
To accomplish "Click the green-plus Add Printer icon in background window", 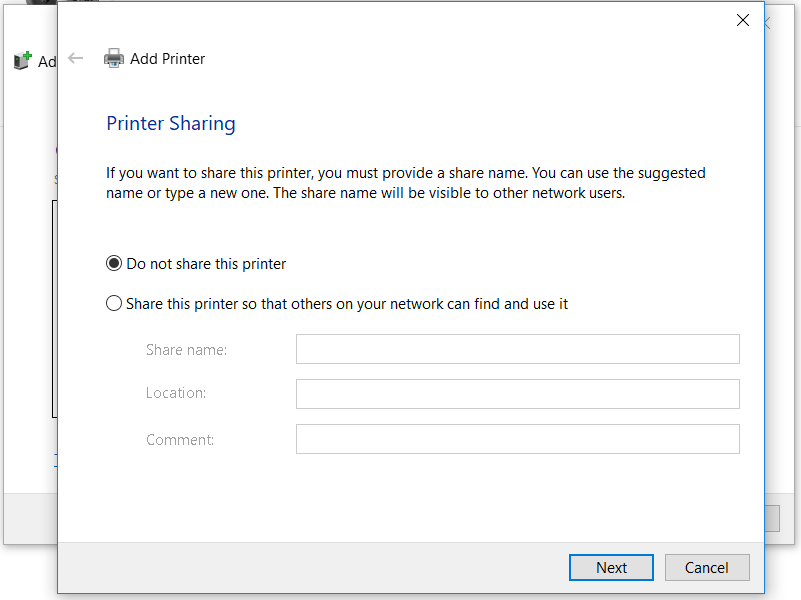I will (22, 60).
